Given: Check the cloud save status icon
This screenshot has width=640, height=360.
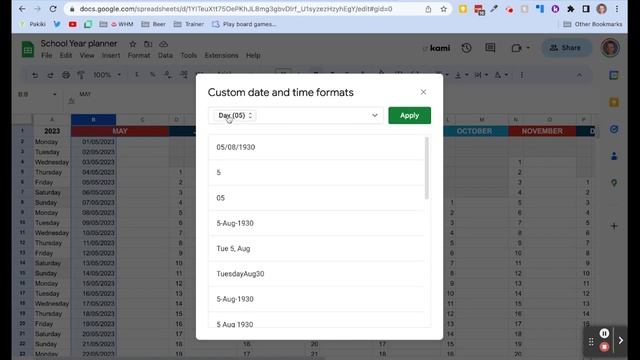Looking at the screenshot, I should pos(163,44).
